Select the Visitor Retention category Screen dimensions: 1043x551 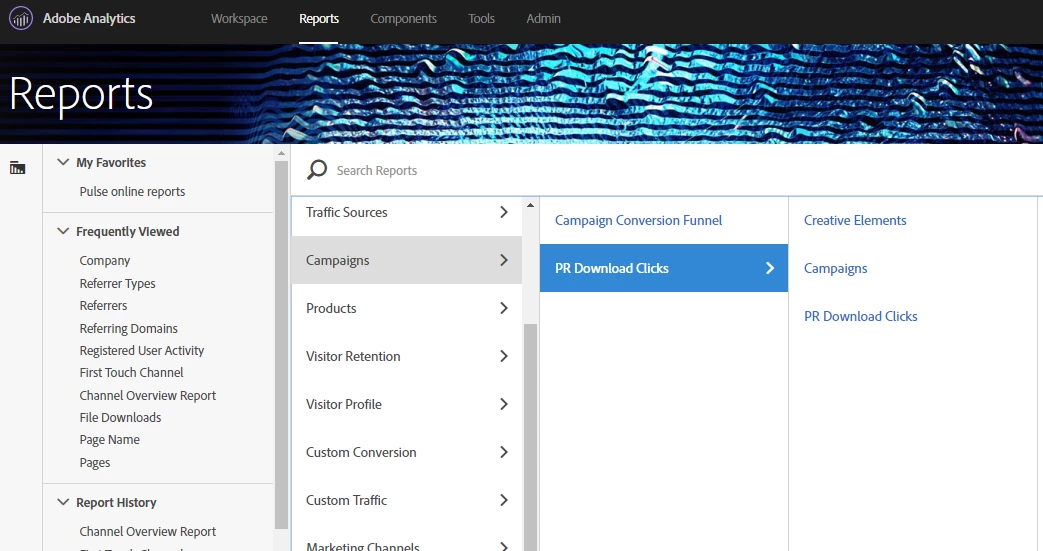[406, 356]
